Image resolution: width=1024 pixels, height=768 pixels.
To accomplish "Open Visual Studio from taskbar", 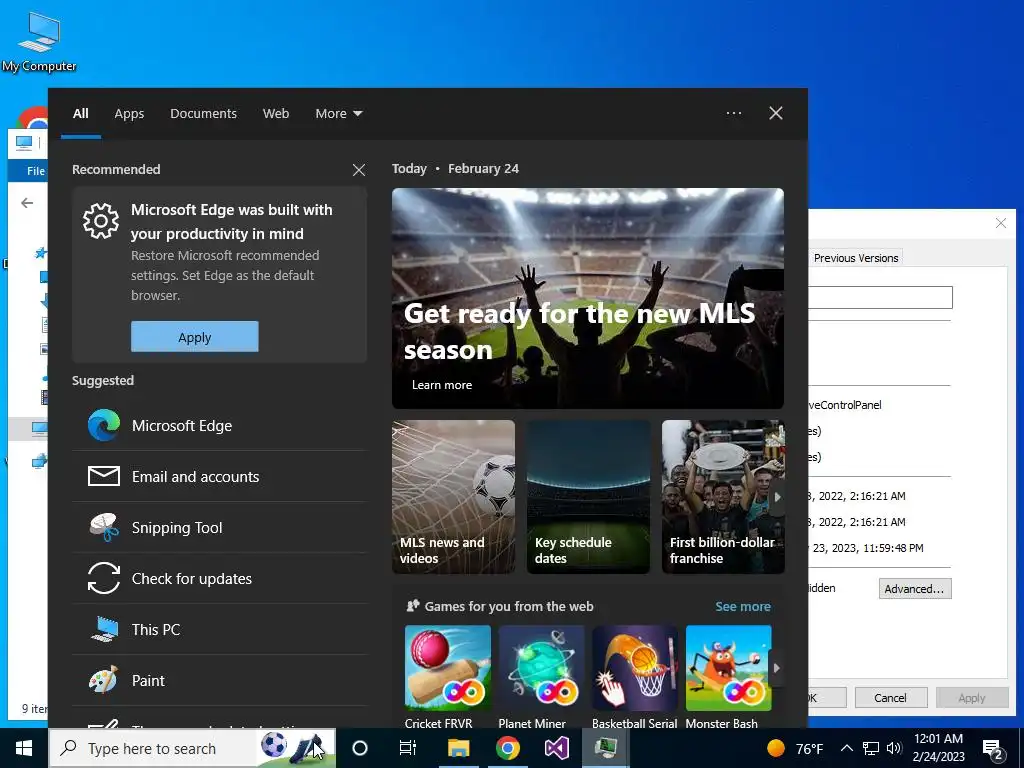I will click(557, 748).
